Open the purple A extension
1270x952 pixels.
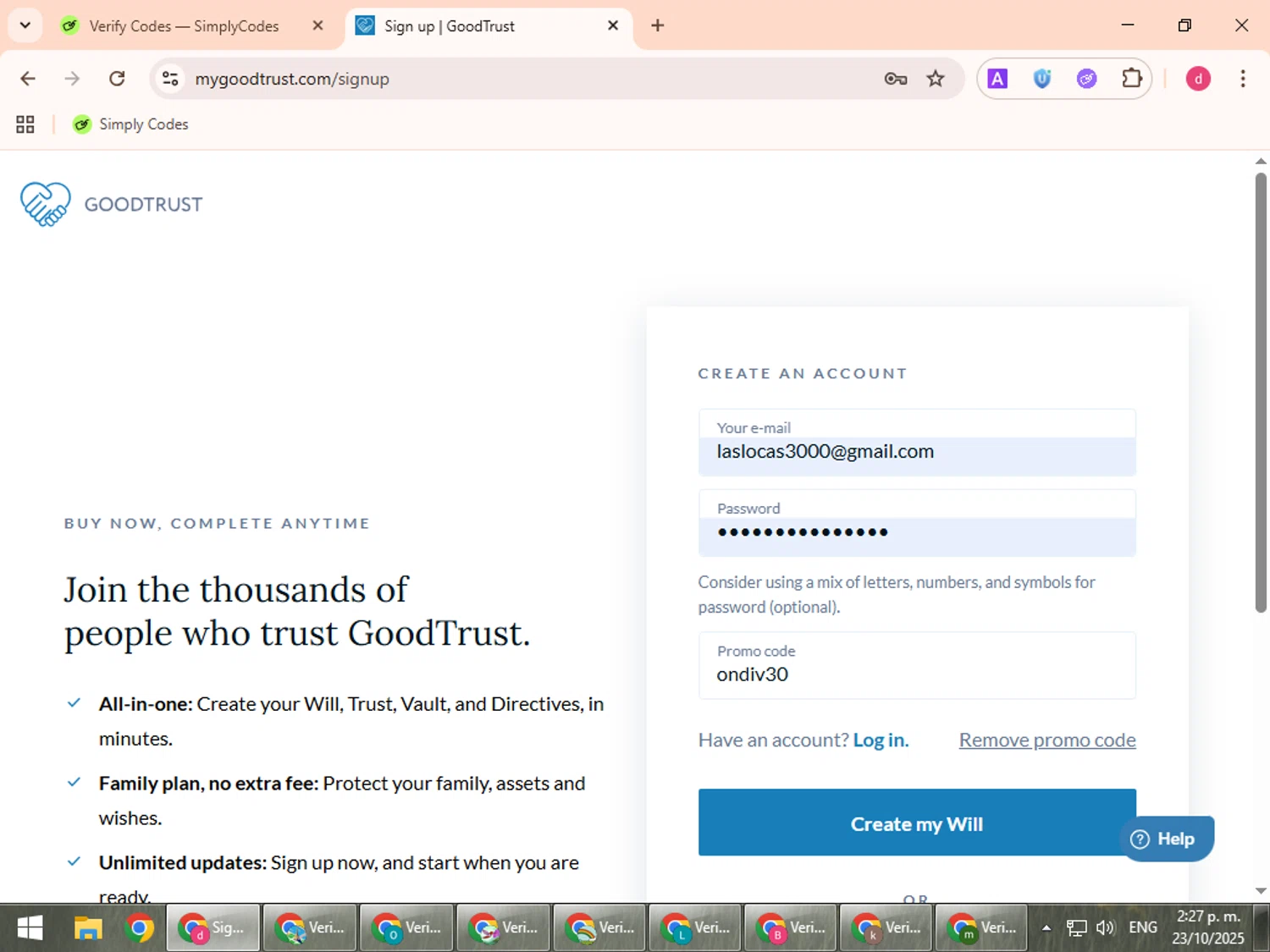[x=997, y=79]
